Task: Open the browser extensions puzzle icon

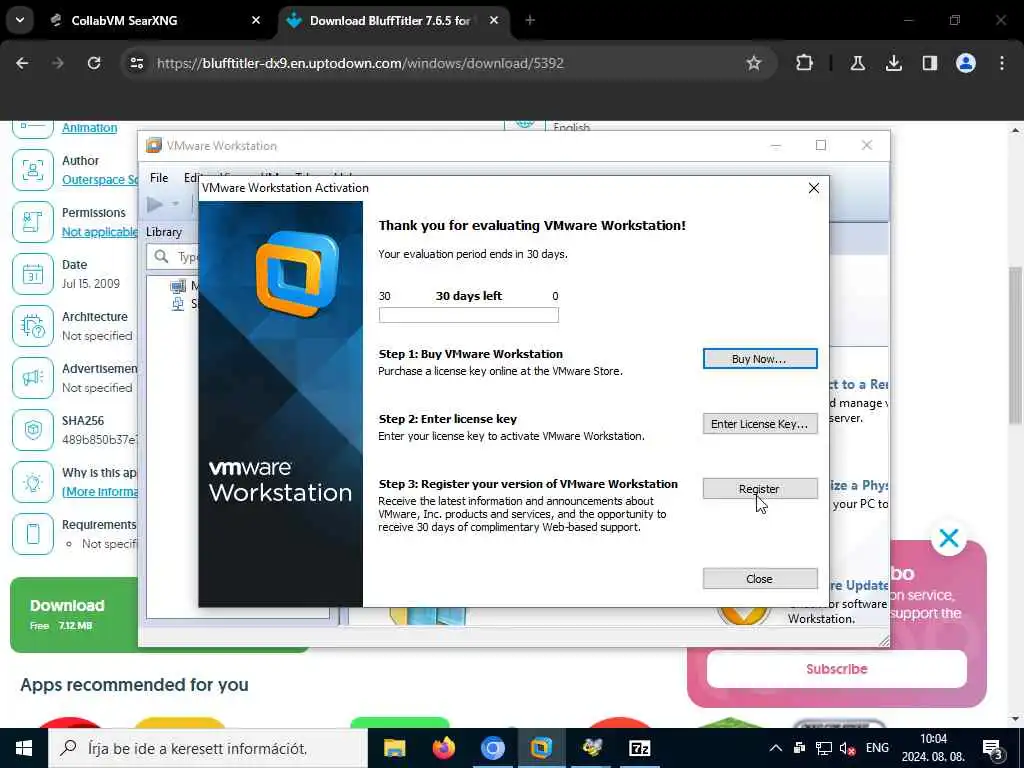Action: [805, 63]
